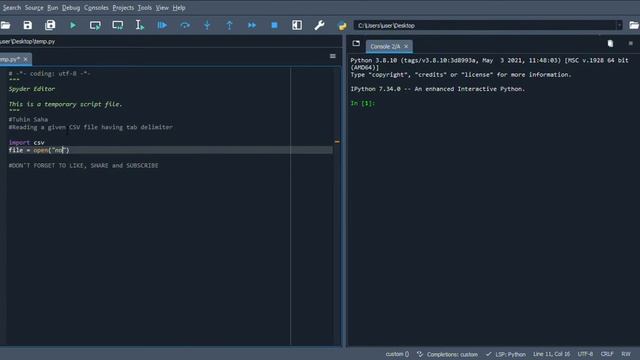Run the current cell
Viewport: 640px width, 360px height.
(95, 25)
